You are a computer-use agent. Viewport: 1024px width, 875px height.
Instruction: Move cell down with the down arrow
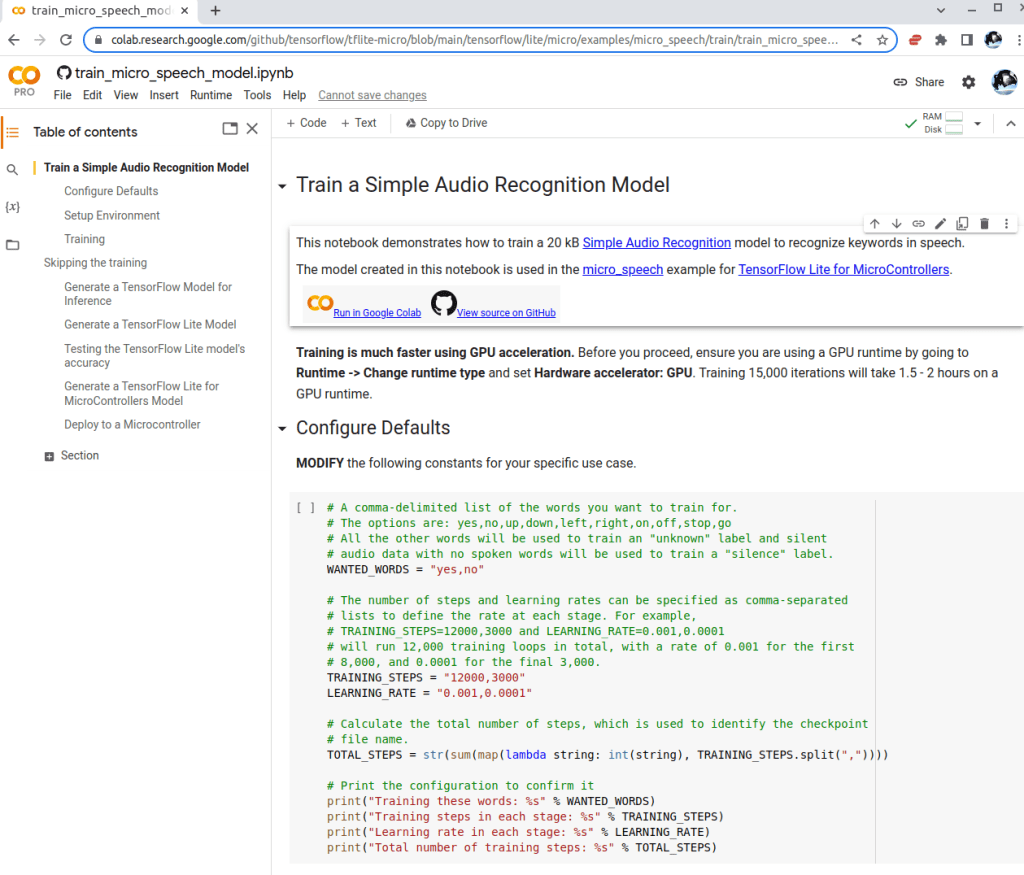coord(896,224)
